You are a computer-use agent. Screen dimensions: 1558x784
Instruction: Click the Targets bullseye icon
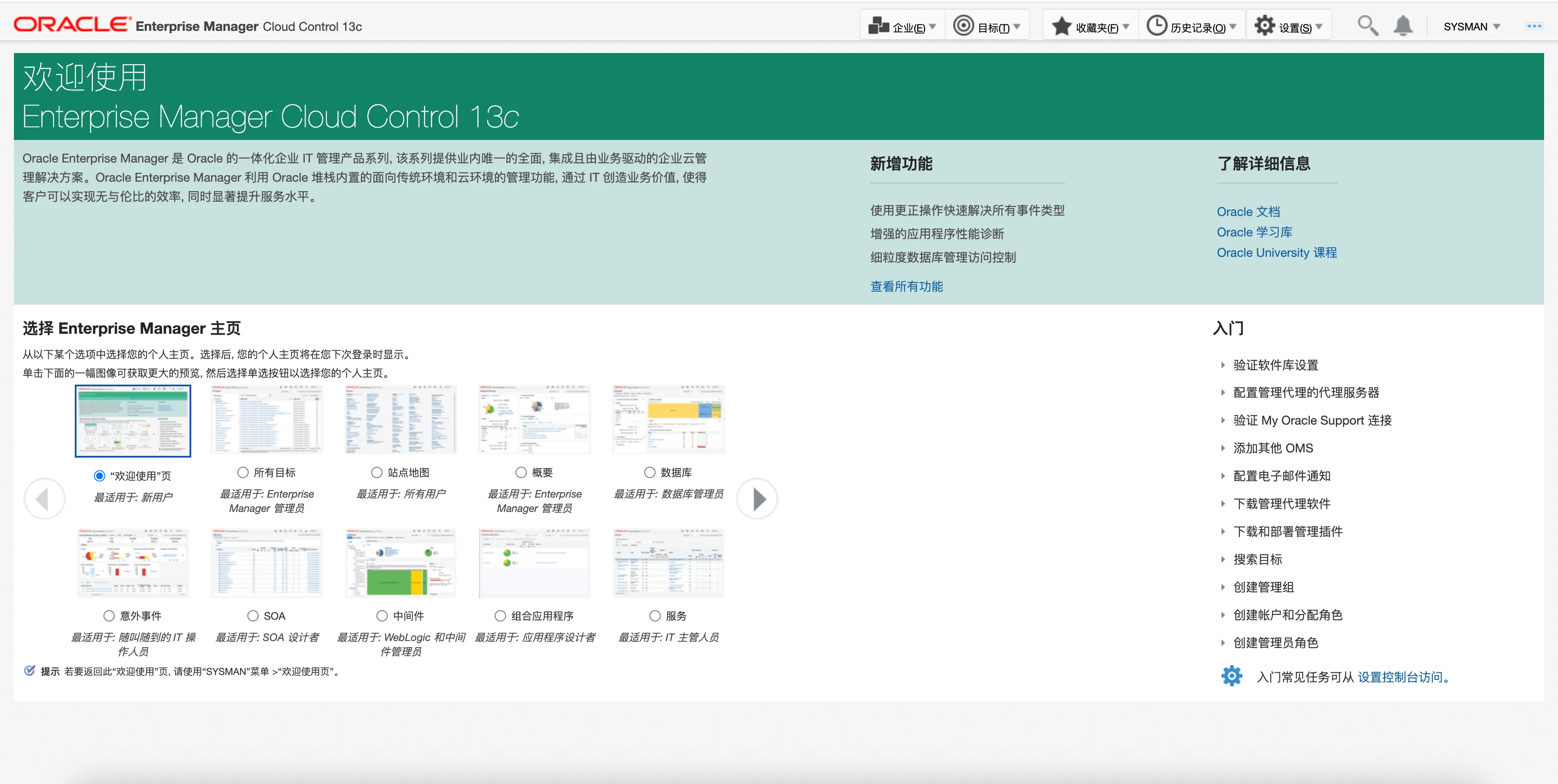(963, 26)
